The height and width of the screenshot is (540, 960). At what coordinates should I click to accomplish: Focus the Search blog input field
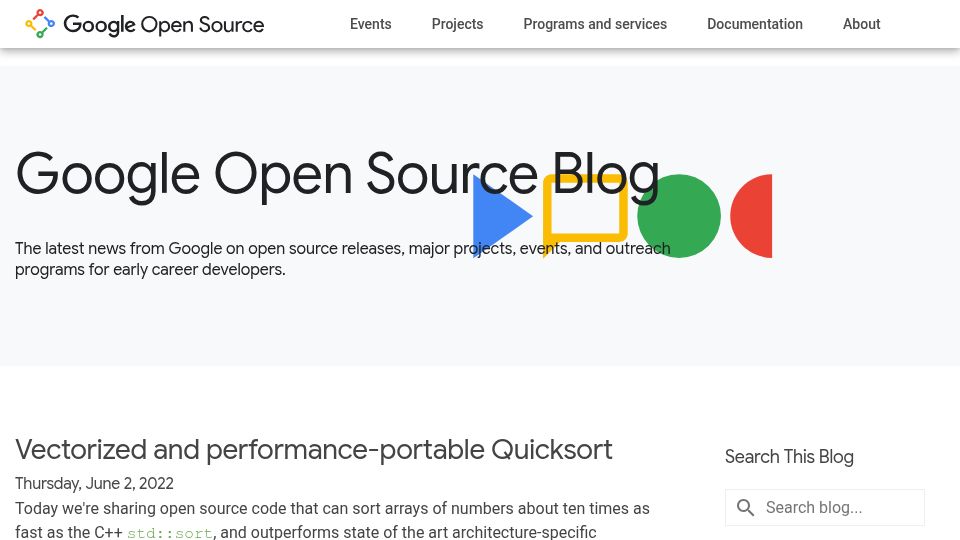[825, 508]
